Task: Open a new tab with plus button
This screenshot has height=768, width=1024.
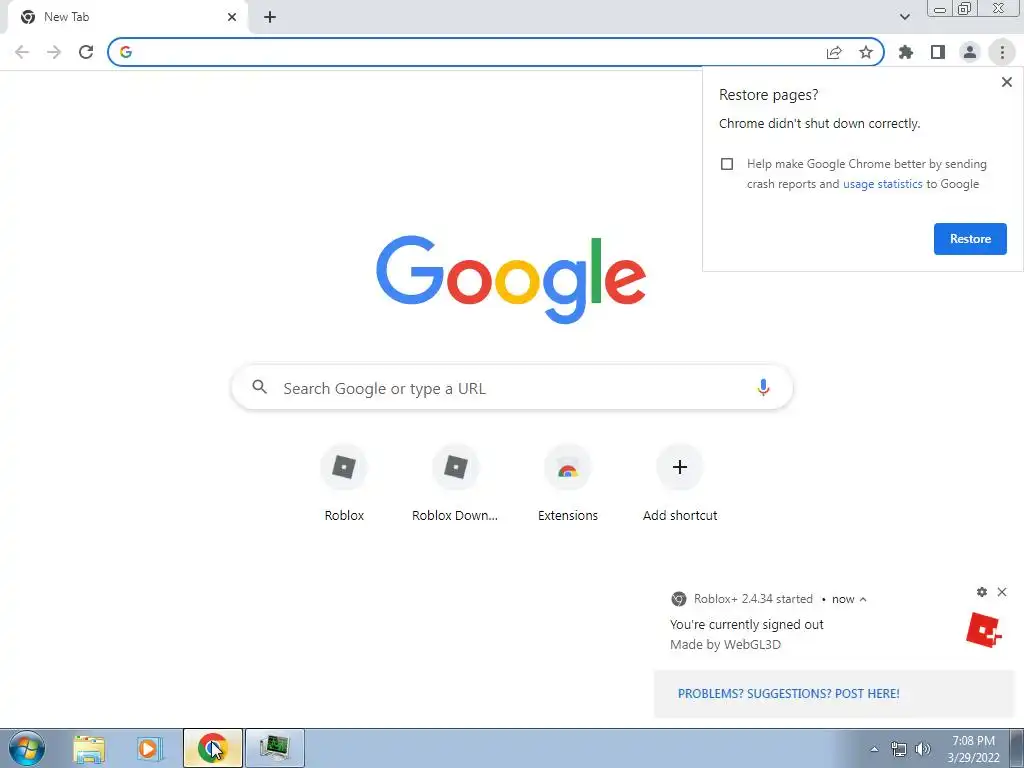Action: (x=270, y=17)
